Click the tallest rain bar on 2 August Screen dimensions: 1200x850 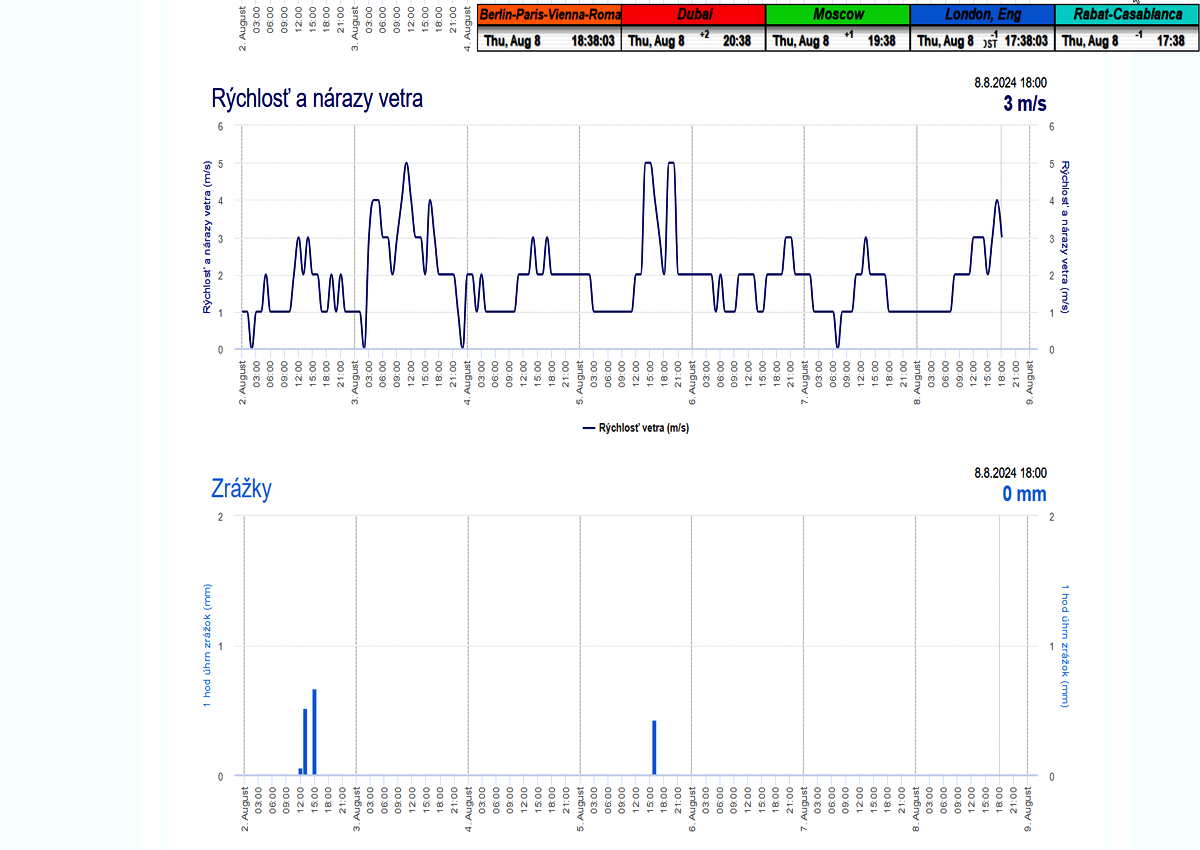click(x=314, y=731)
